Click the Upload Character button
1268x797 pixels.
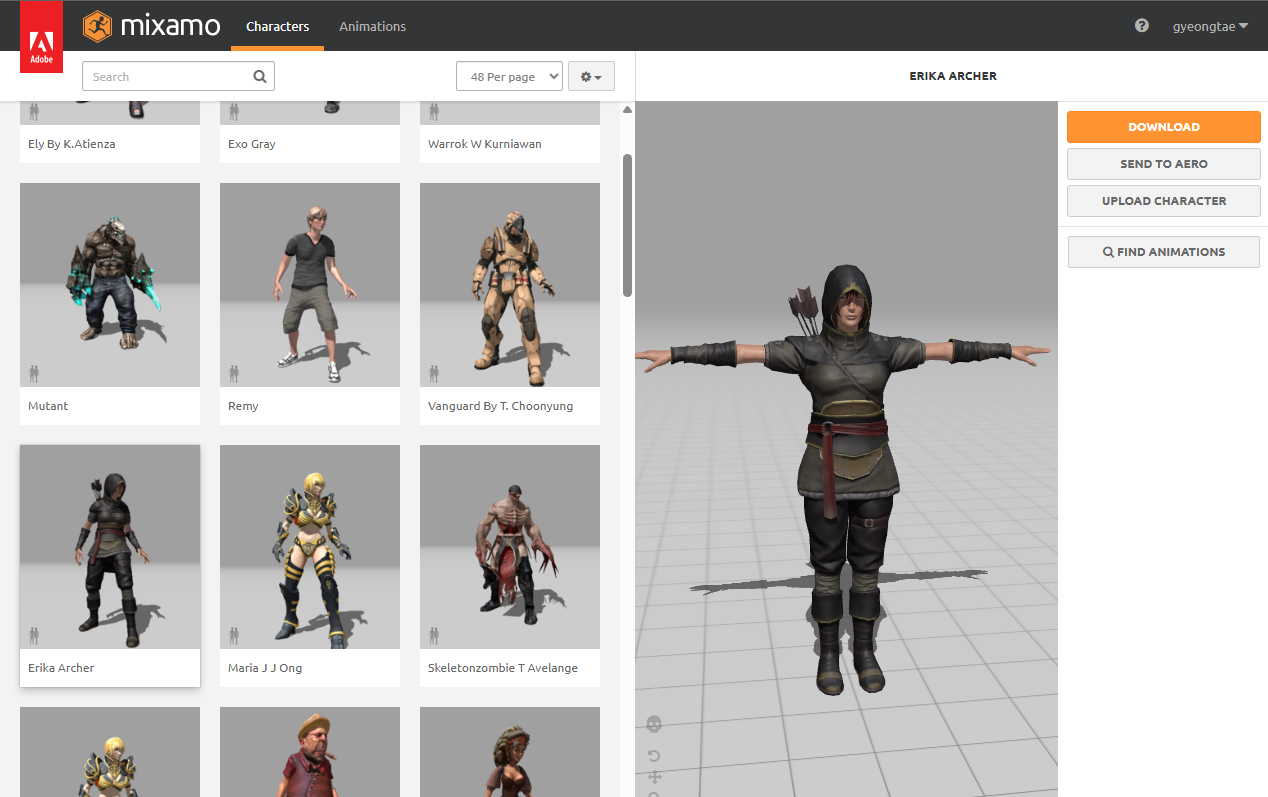[1164, 201]
